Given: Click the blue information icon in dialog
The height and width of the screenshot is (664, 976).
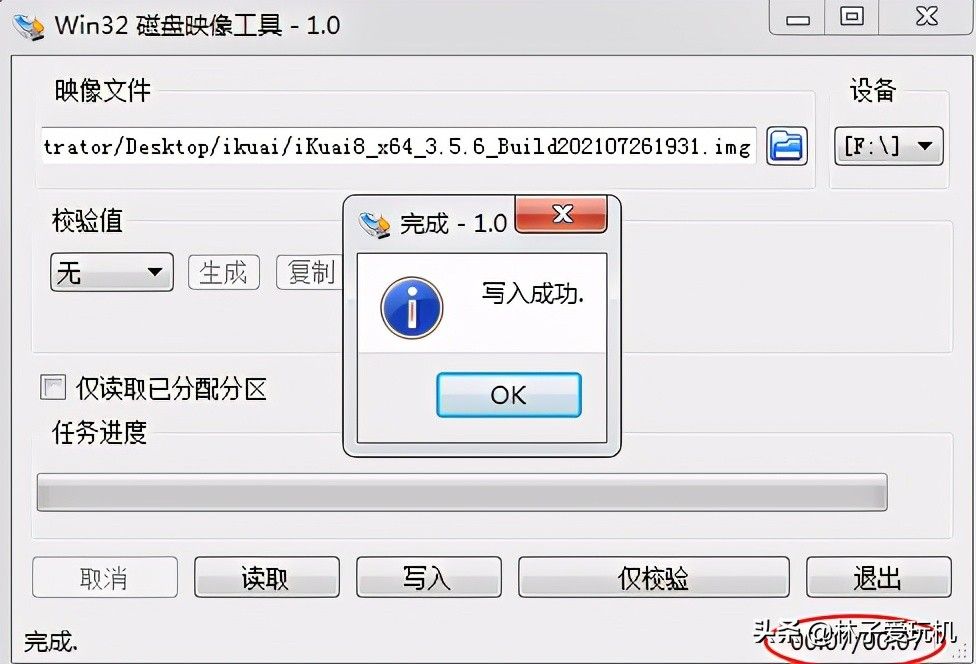Looking at the screenshot, I should (411, 307).
